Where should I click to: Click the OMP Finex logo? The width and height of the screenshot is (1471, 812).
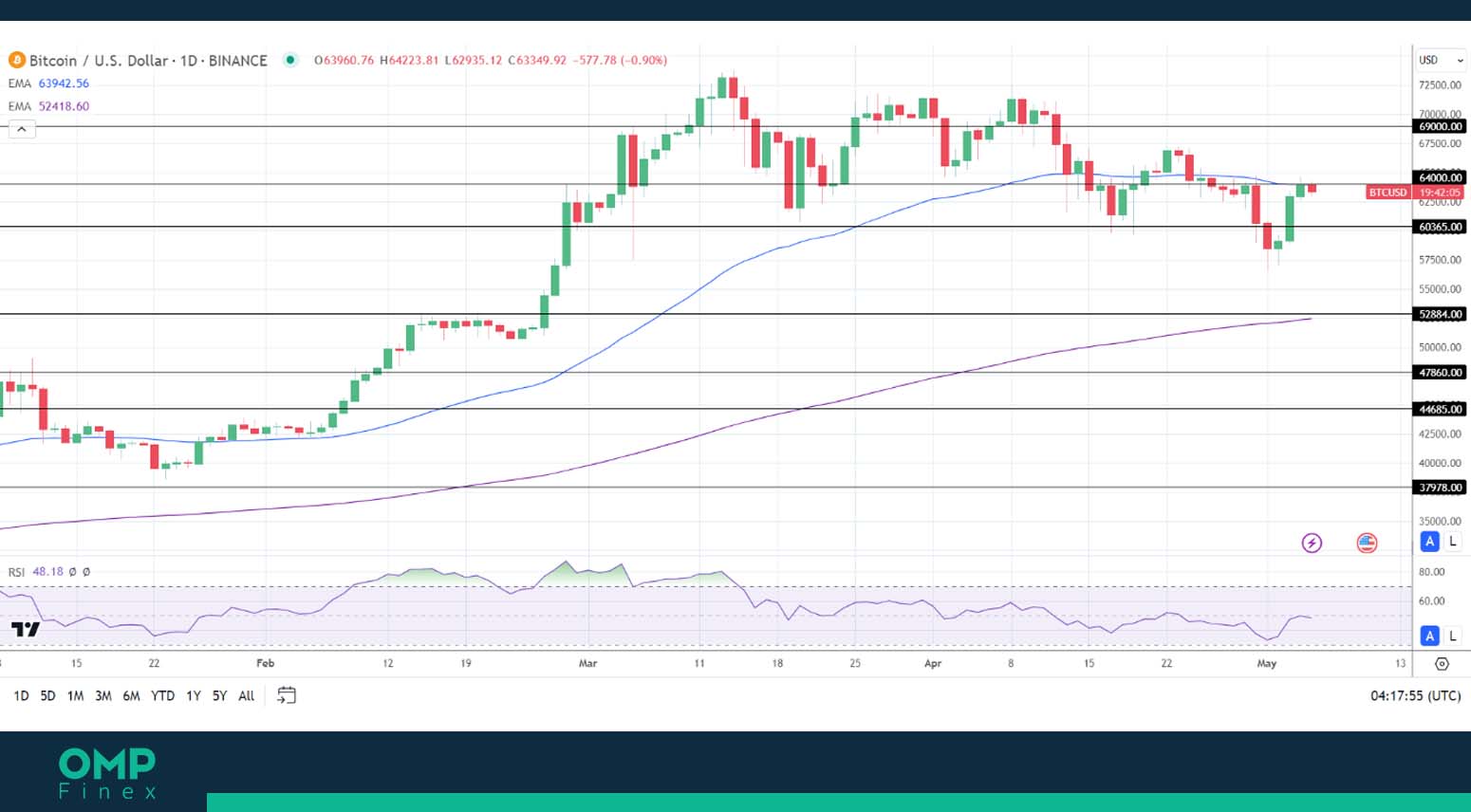(x=107, y=773)
